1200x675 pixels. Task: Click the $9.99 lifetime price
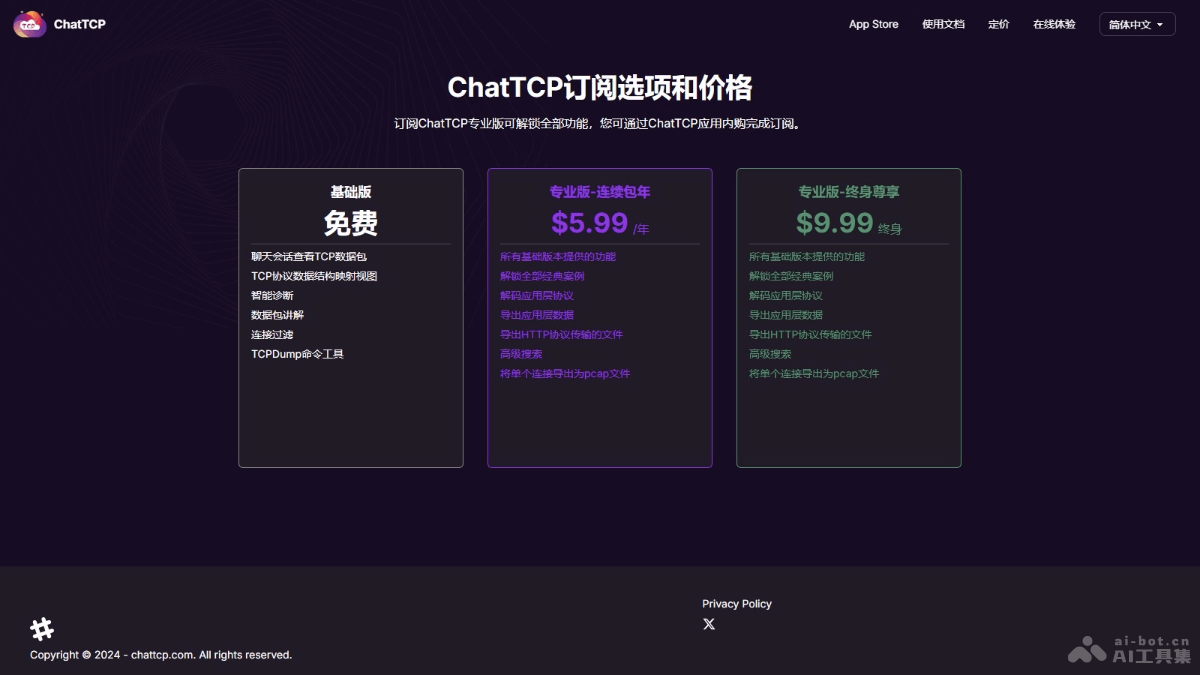[834, 222]
